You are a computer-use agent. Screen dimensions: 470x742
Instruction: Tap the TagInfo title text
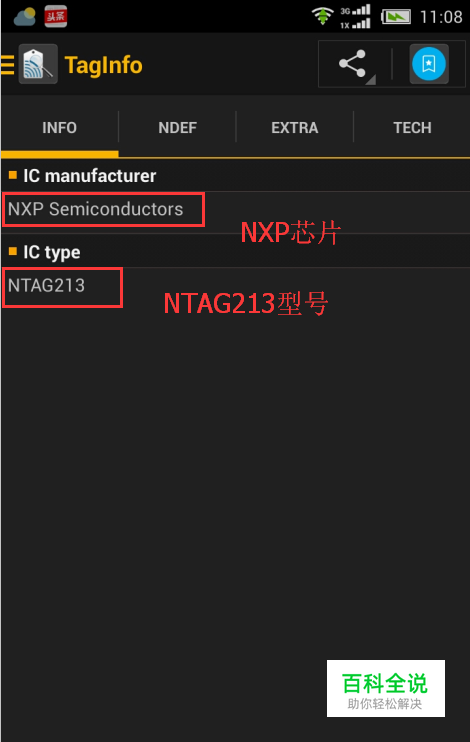[103, 65]
